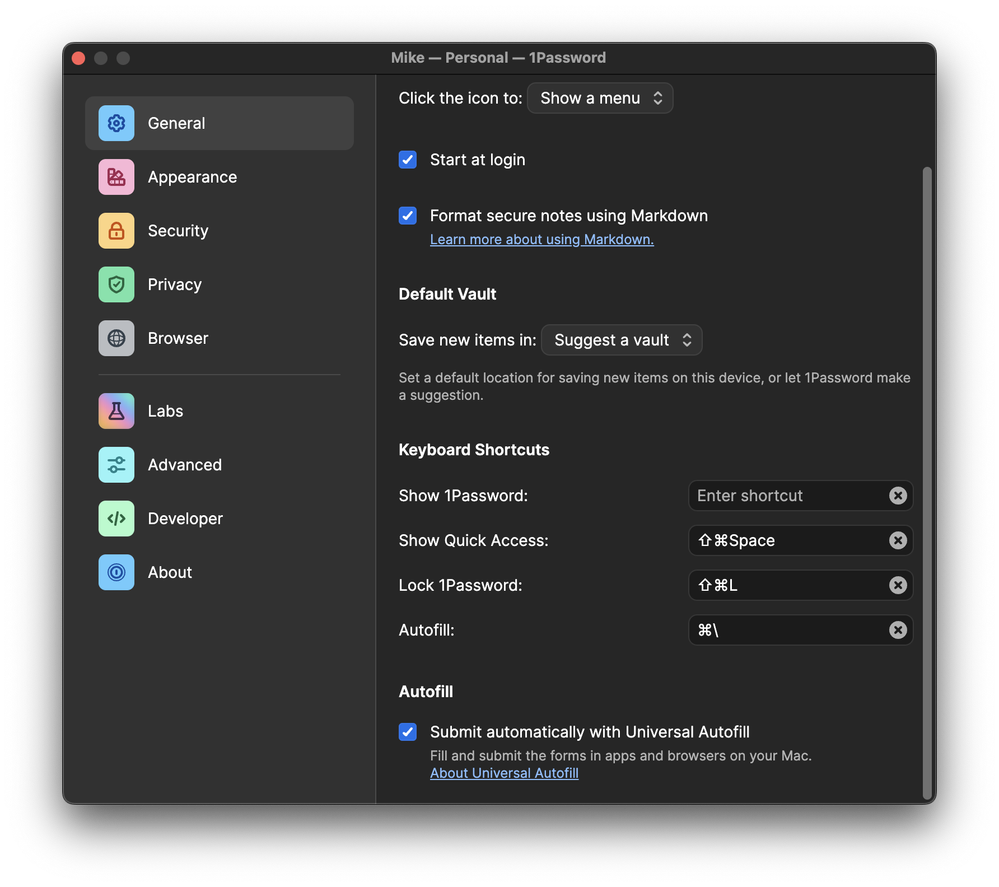
Task: Clear the Show Quick Access shortcut
Action: pos(898,540)
